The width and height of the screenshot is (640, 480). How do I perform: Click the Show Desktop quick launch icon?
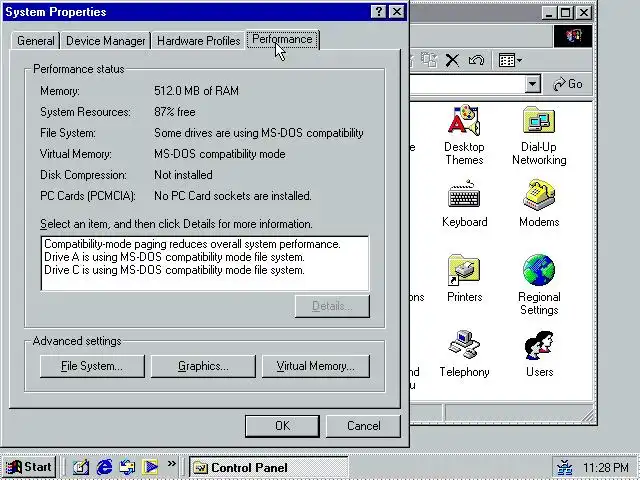tap(81, 467)
